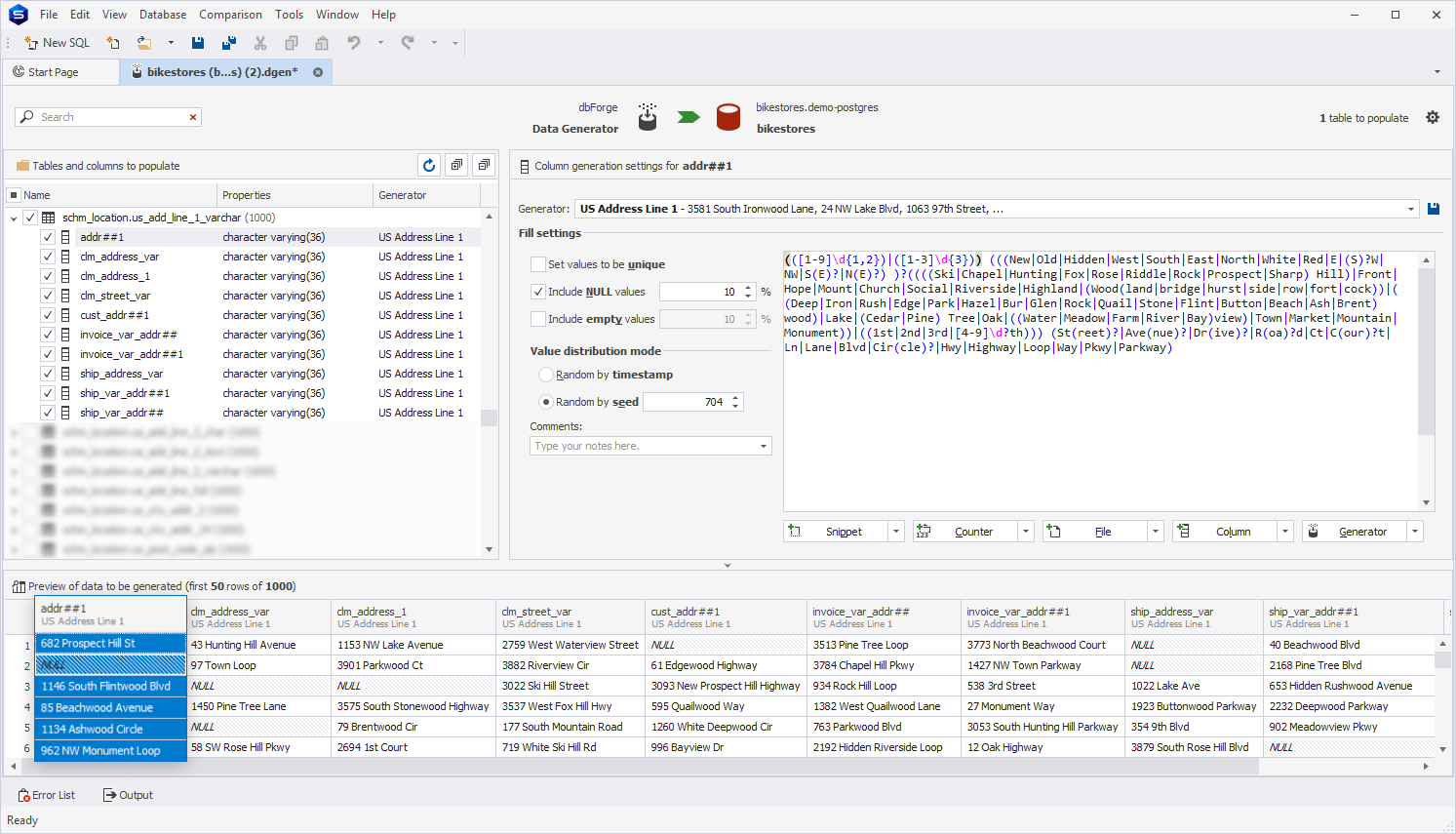Click the Column insert button
1456x834 pixels.
click(1225, 532)
